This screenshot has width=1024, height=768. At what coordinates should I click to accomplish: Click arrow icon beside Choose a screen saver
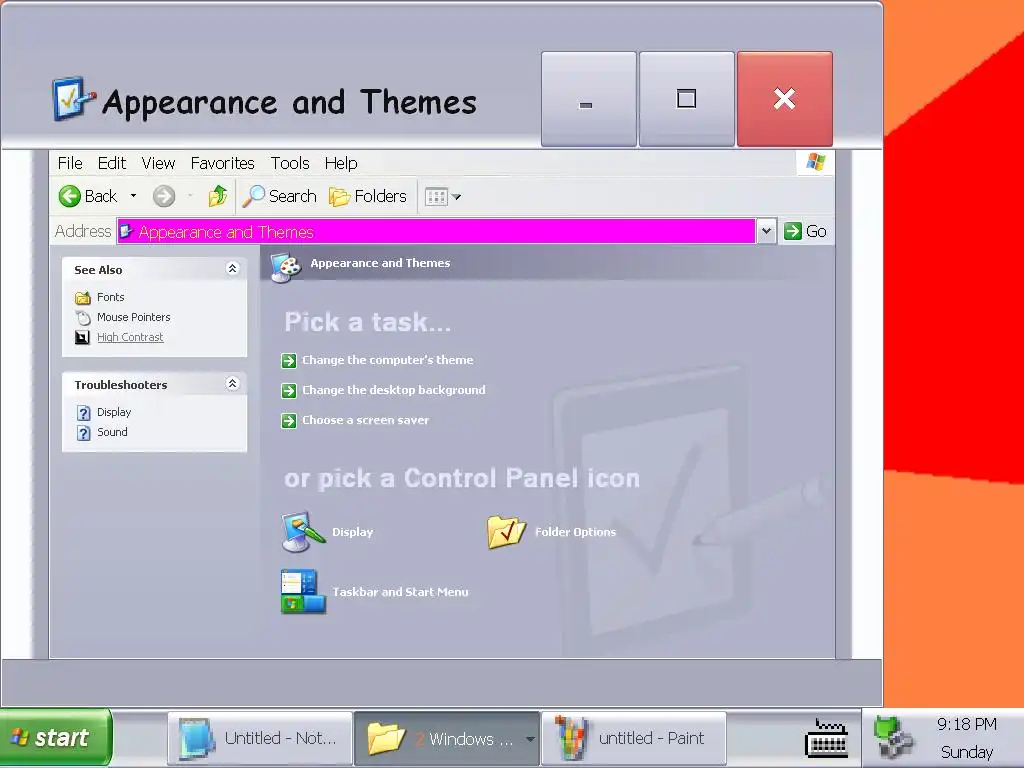pos(289,421)
